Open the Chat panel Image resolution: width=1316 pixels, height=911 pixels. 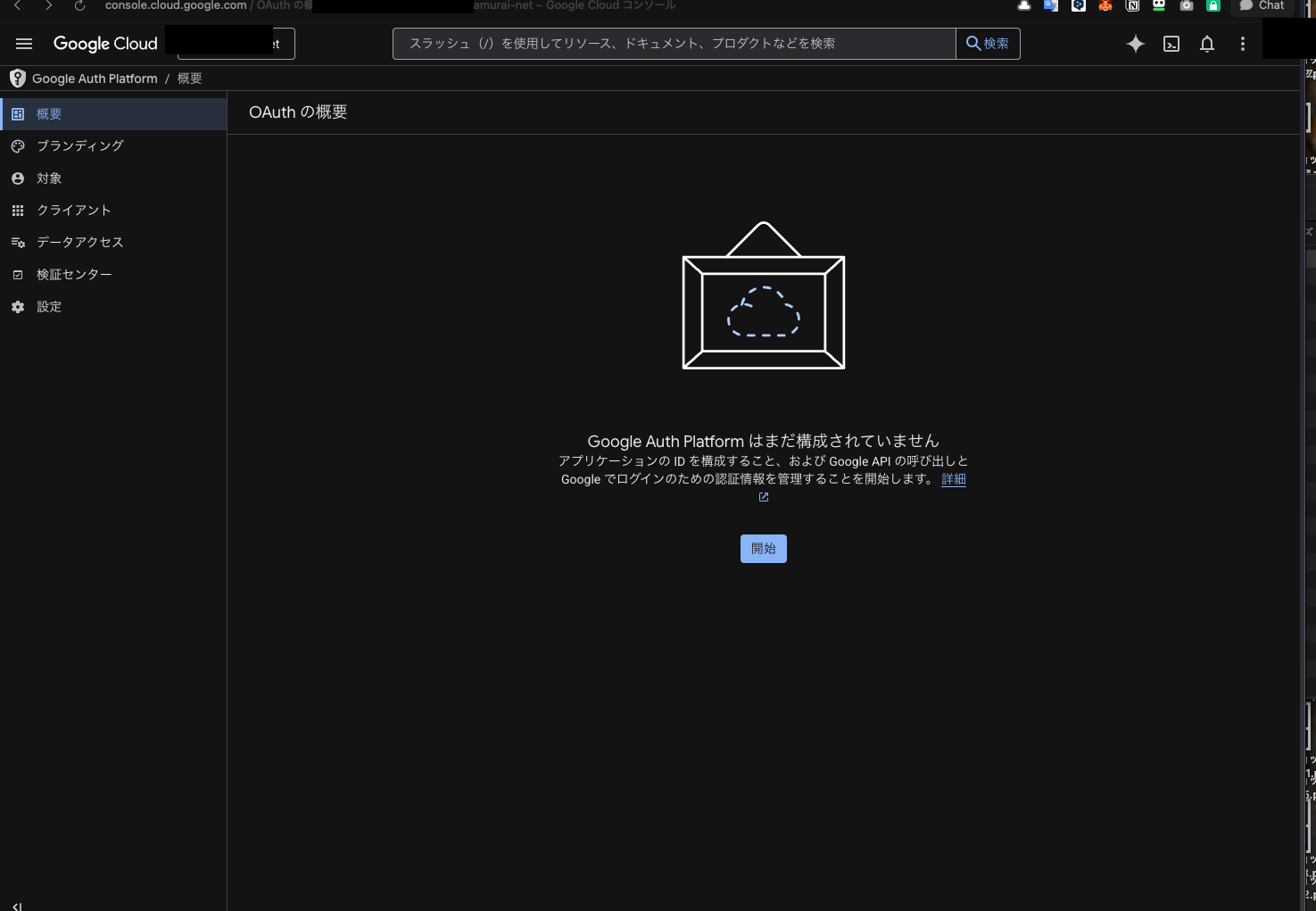click(x=1261, y=6)
